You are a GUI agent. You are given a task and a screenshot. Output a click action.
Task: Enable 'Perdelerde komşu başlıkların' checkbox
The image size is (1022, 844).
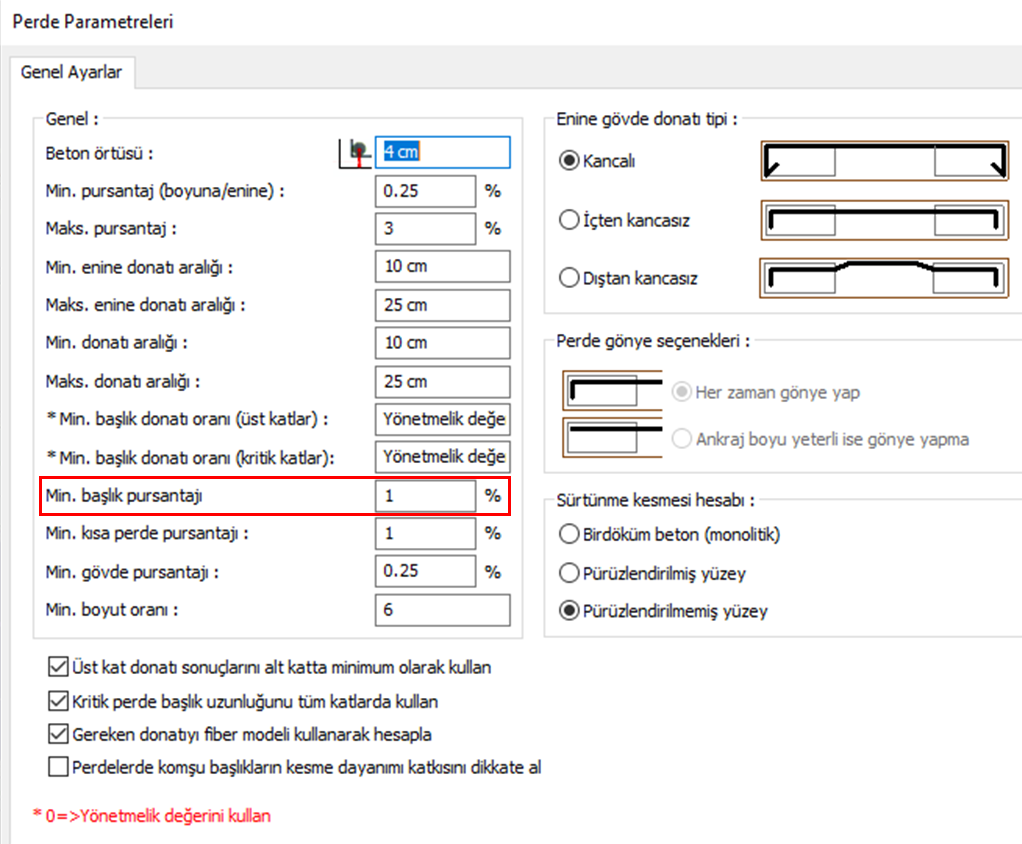(x=58, y=768)
